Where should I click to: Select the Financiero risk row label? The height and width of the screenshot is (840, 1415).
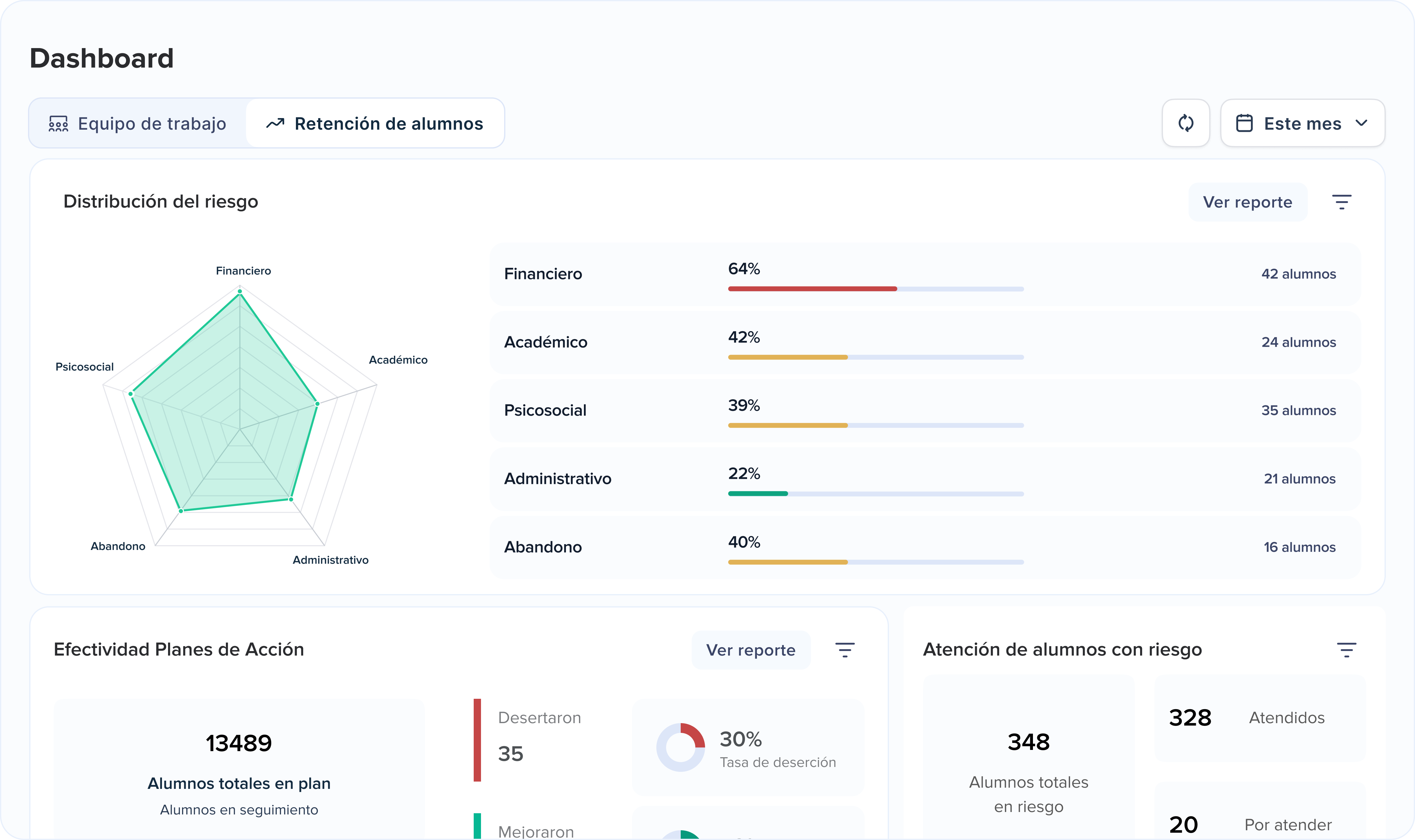(543, 274)
